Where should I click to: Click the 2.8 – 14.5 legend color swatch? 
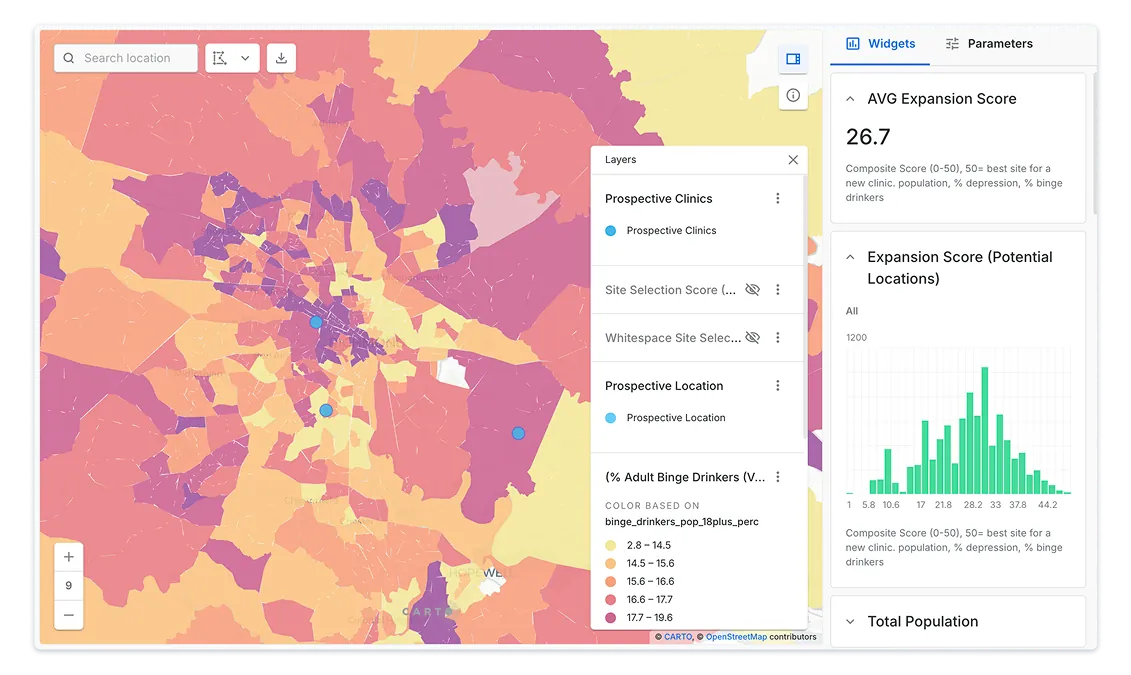(x=611, y=546)
